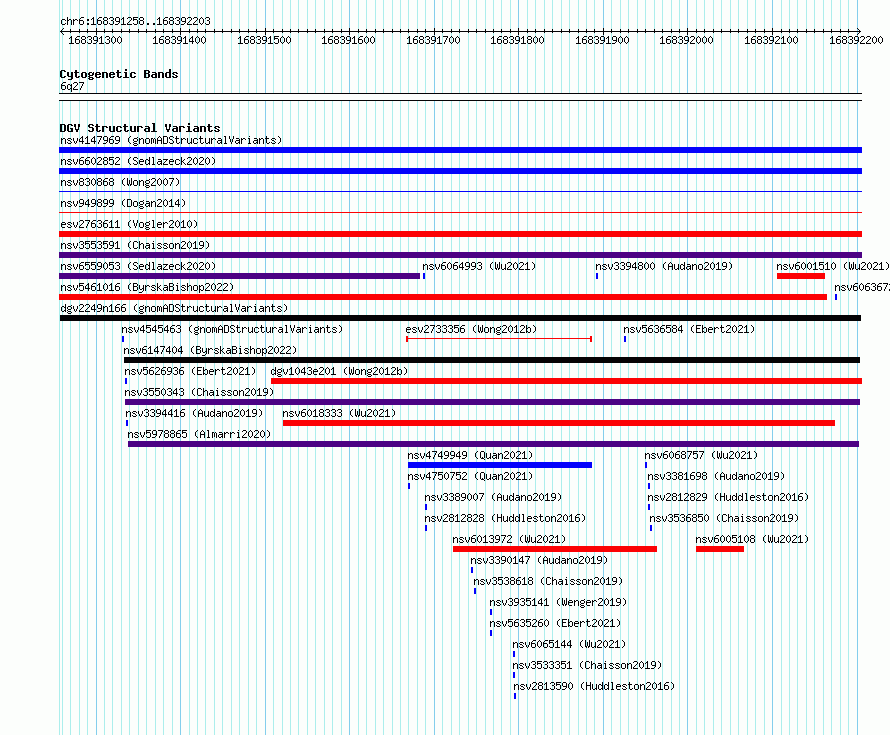
Task: Click the red nsv6005108 (Wu2021) bar
Action: [720, 549]
